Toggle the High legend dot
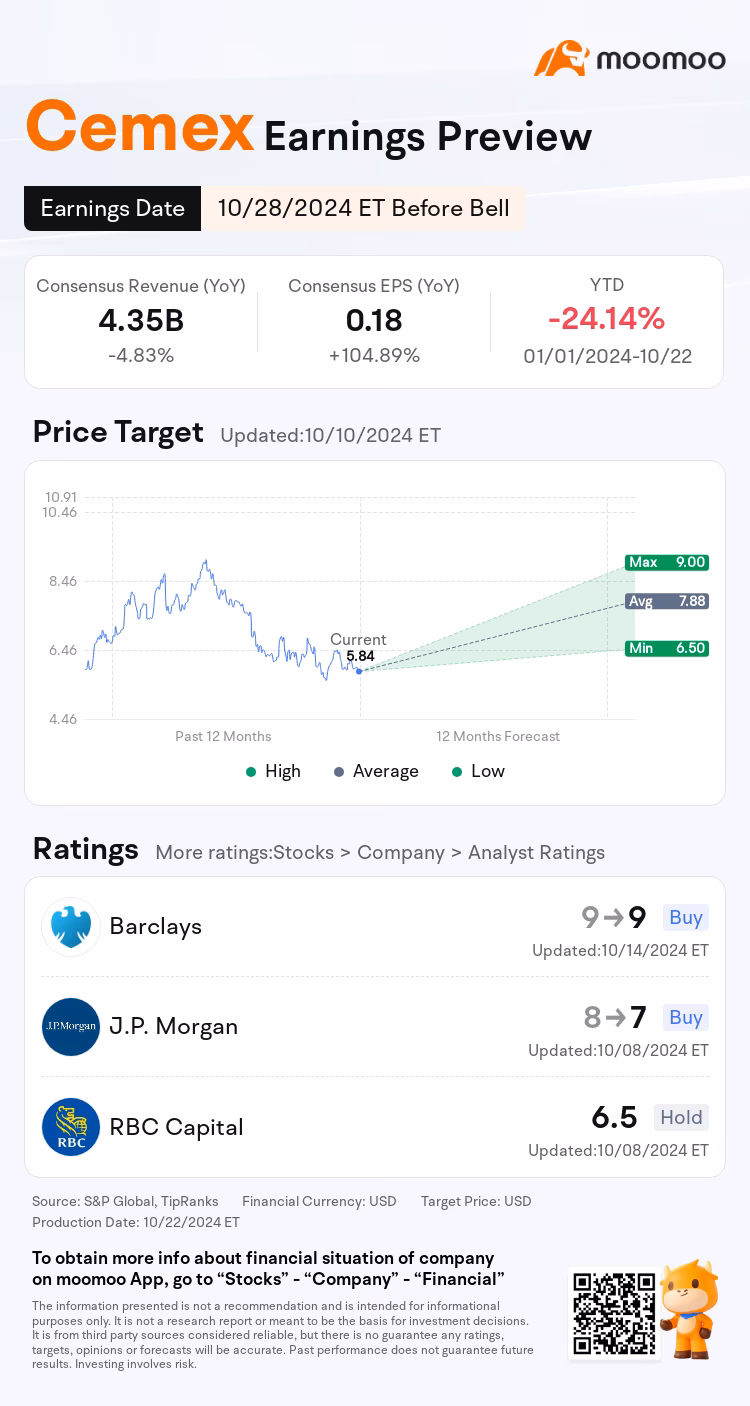Viewport: 750px width, 1406px height. [251, 771]
